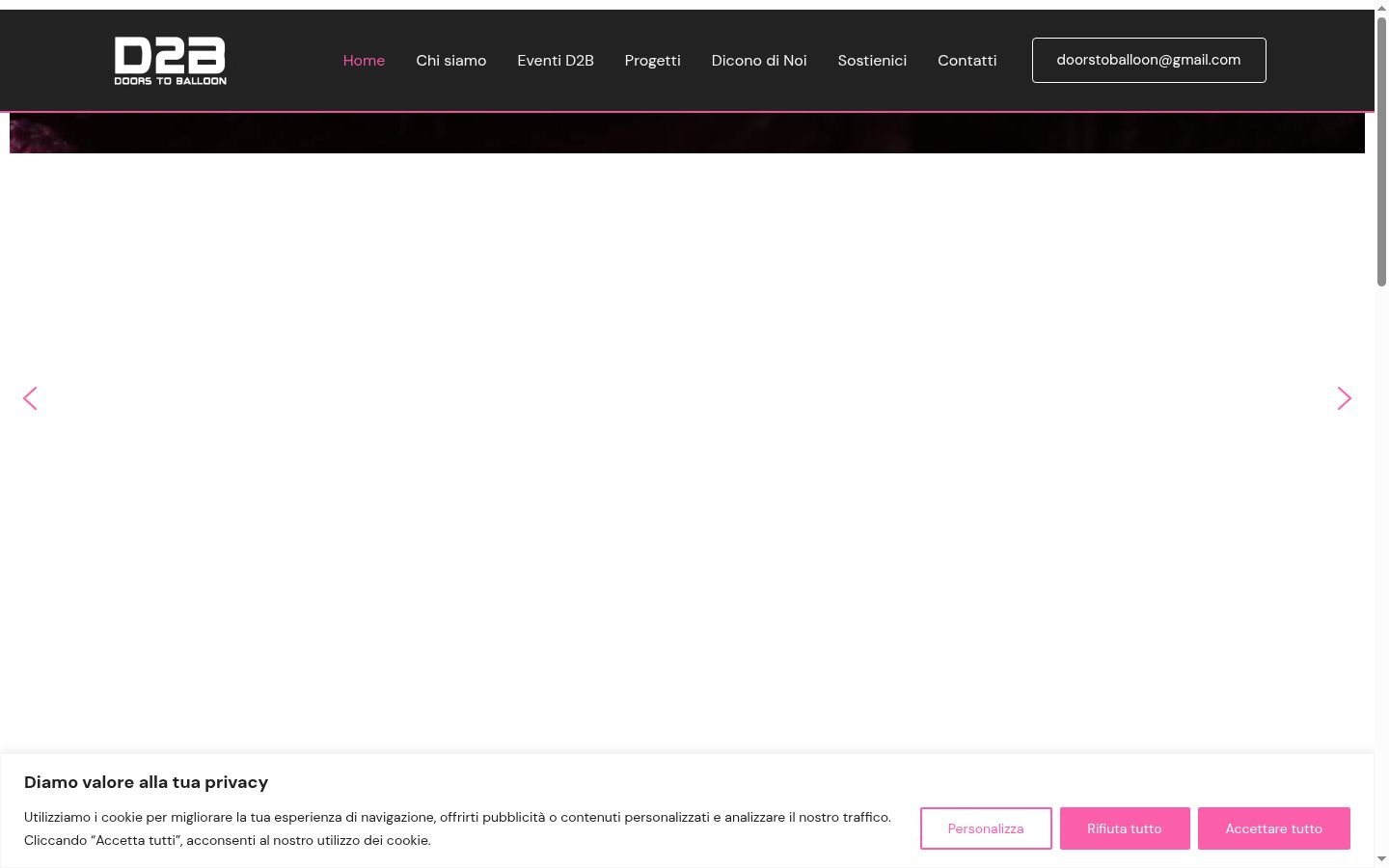Image resolution: width=1389 pixels, height=868 pixels.
Task: Click the scrollbar down arrow
Action: 1381,858
